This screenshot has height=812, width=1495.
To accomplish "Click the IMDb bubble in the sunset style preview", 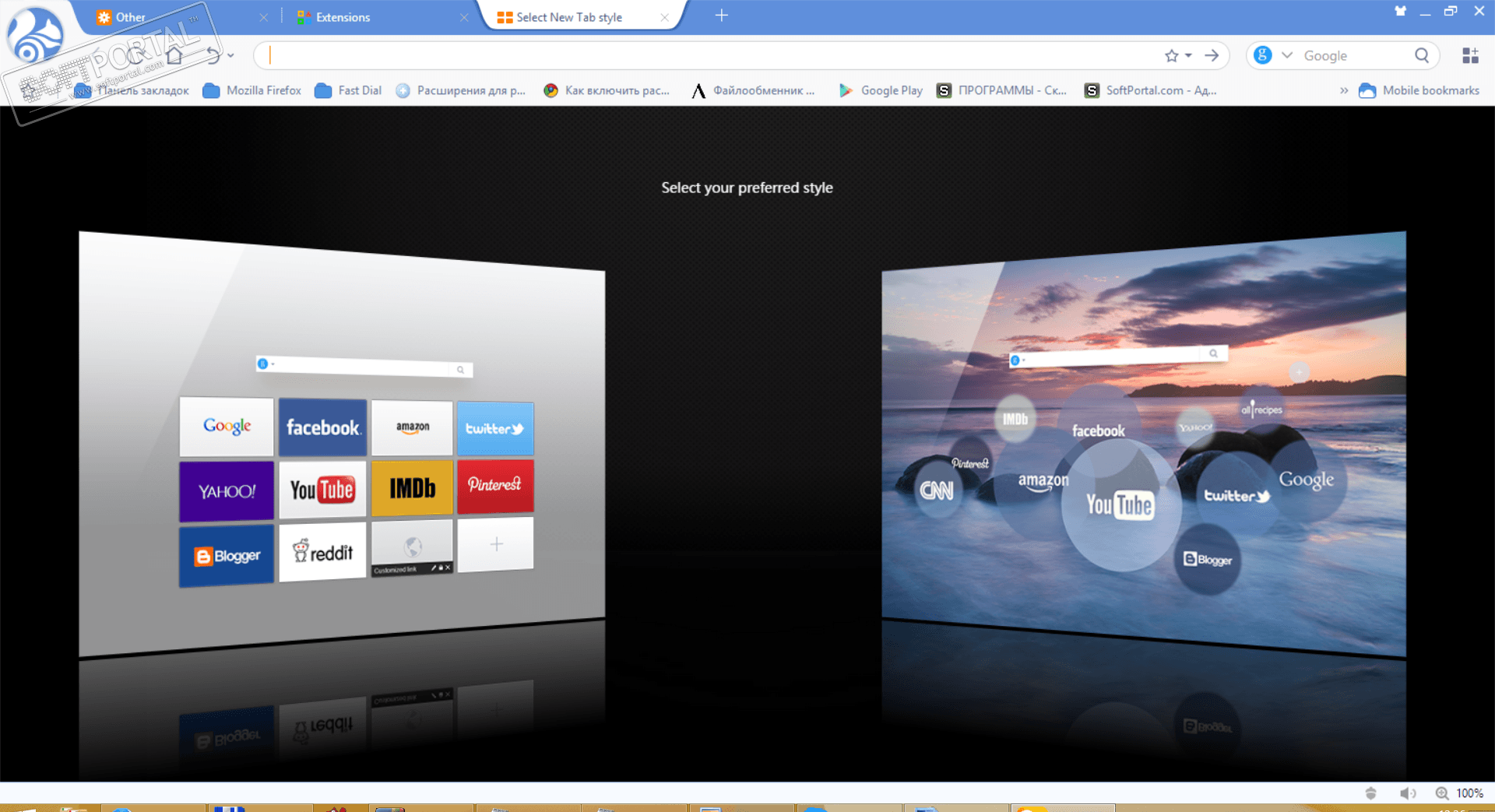I will (x=1015, y=419).
